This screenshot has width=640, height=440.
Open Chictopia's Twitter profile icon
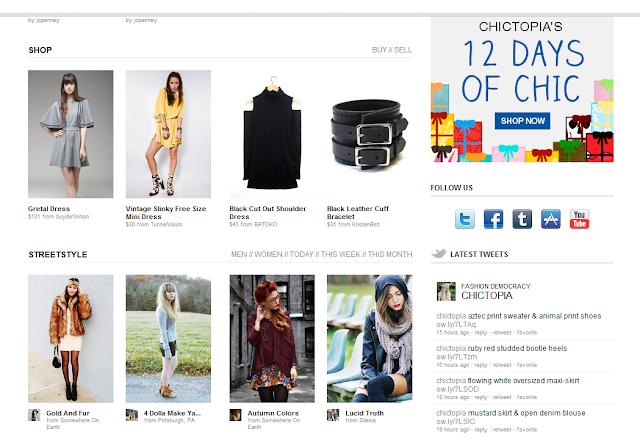click(464, 219)
